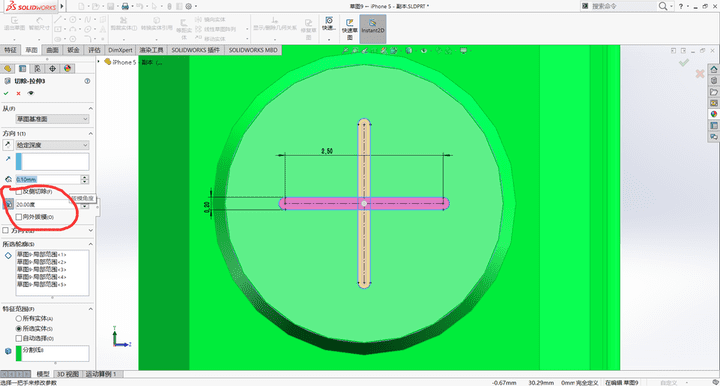
Task: Collapse the Direction 1 section
Action: [x=90, y=134]
